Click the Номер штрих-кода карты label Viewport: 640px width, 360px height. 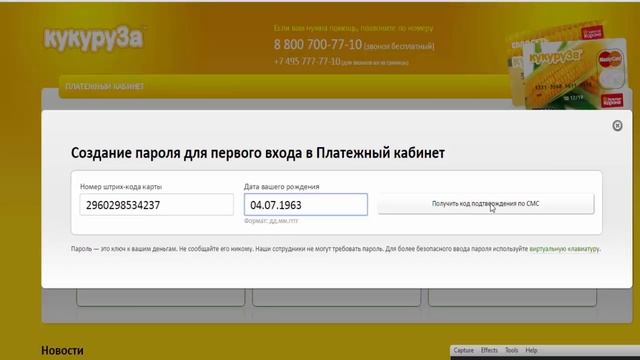click(x=121, y=187)
